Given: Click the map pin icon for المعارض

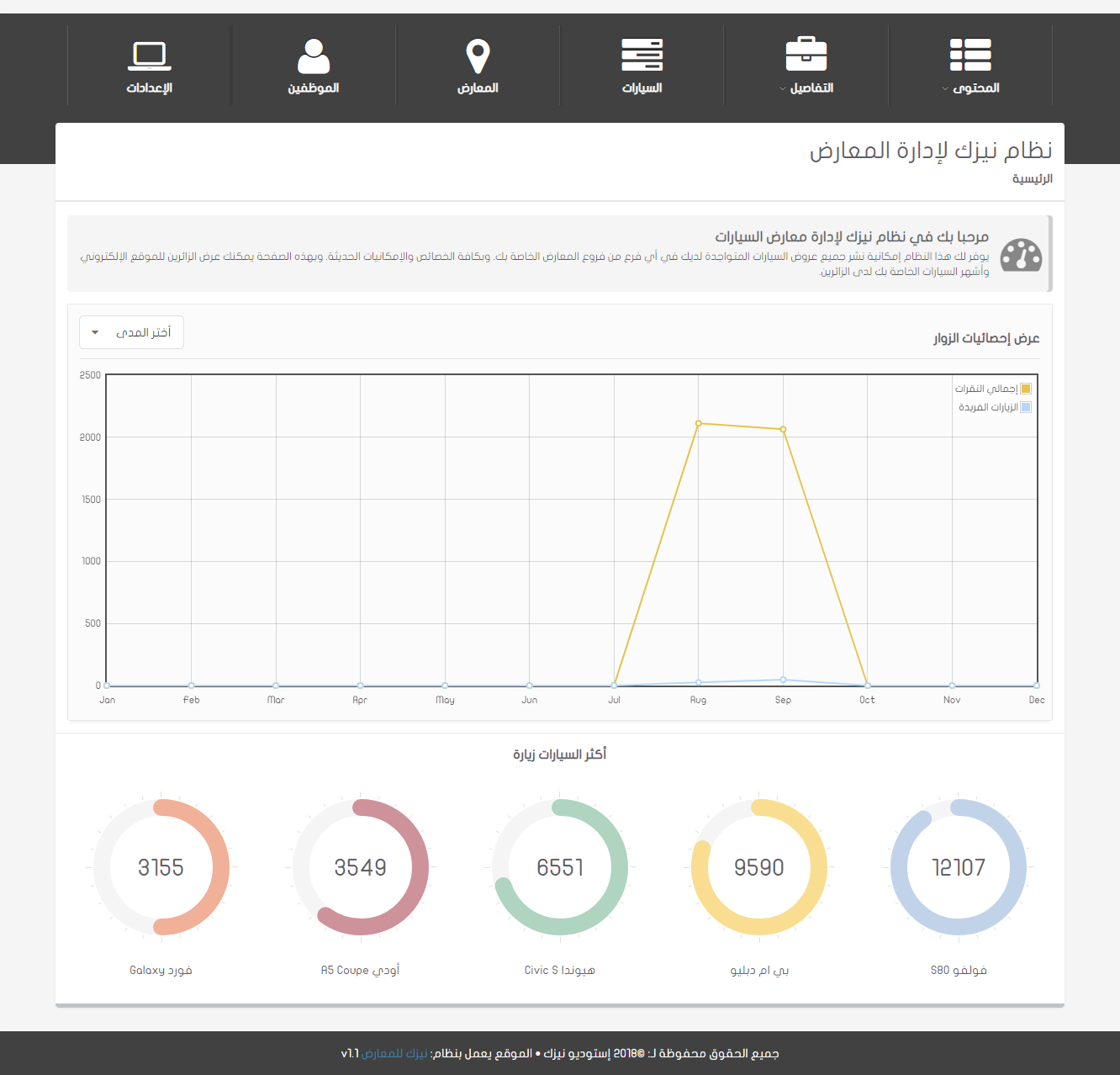Looking at the screenshot, I should [478, 56].
